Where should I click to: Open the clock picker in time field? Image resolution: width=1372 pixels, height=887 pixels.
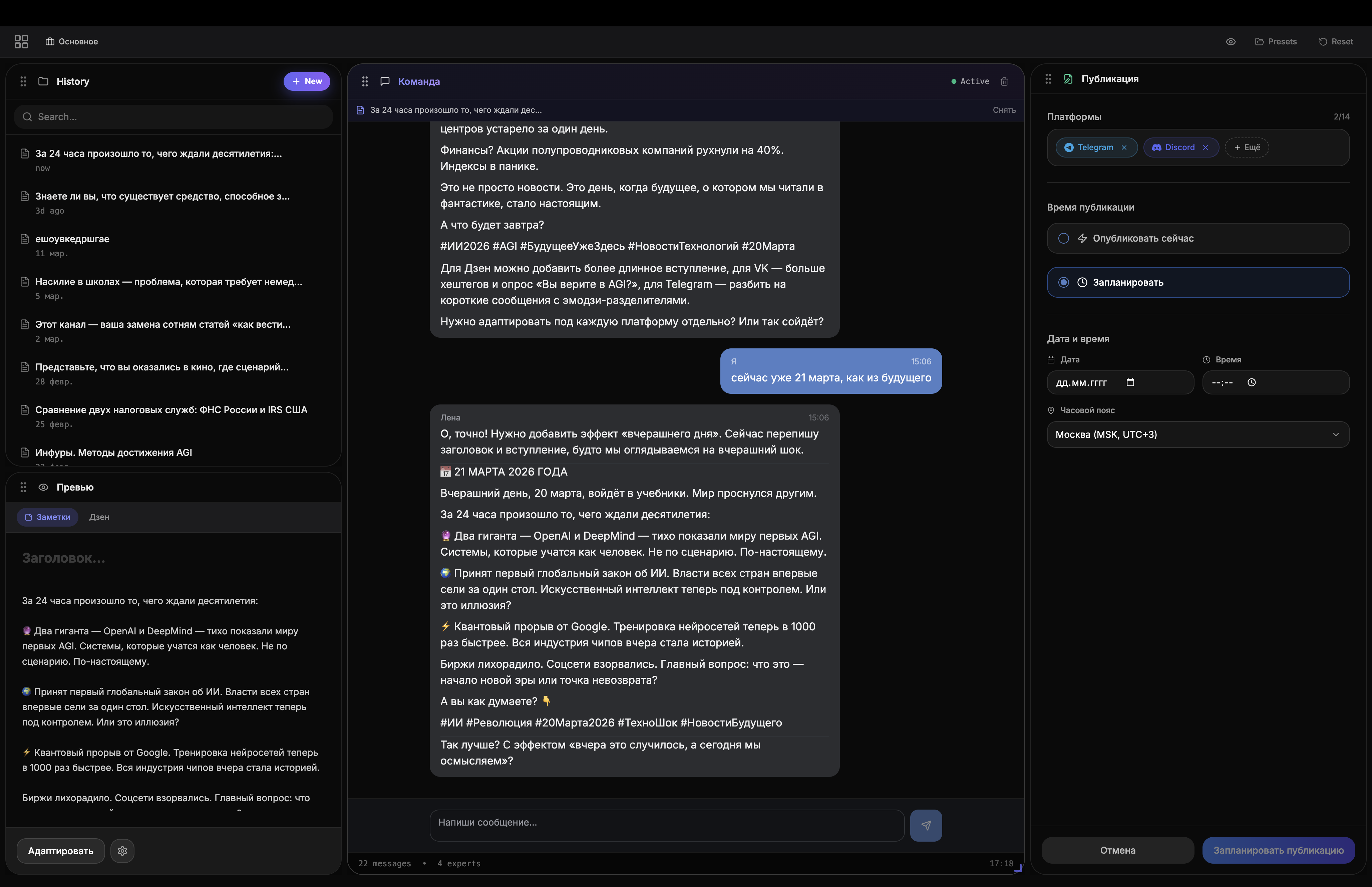1251,382
